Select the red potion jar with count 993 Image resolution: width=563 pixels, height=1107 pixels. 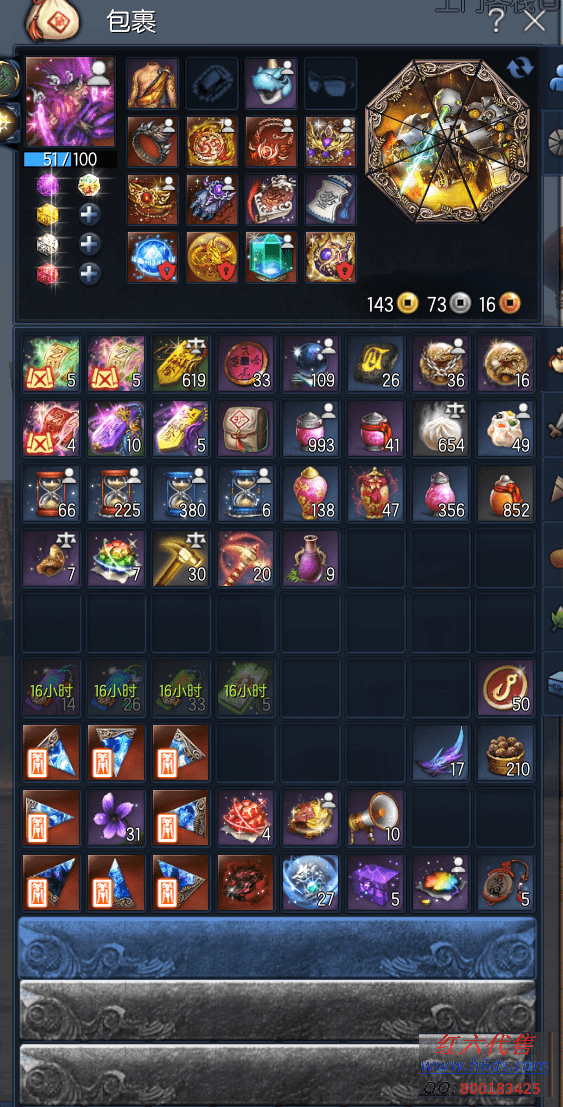click(x=310, y=428)
